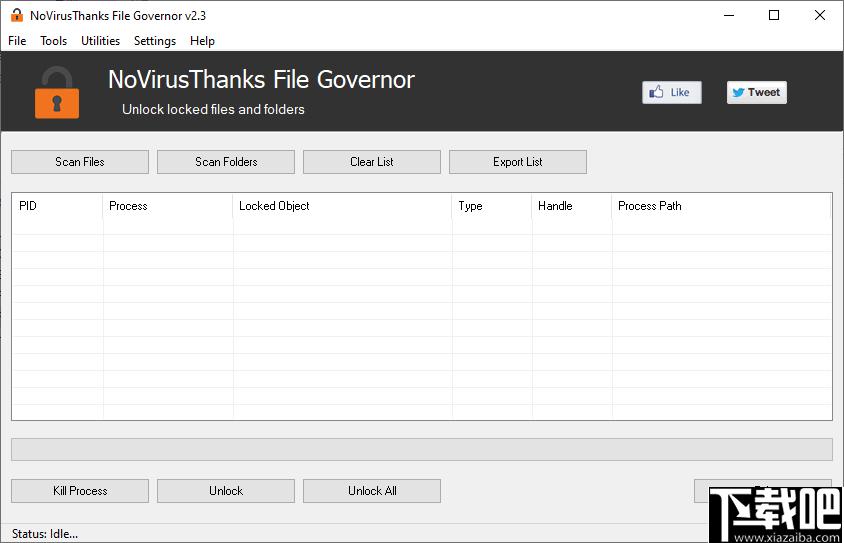This screenshot has height=543, width=844.
Task: Export results using Export List
Action: coord(518,162)
